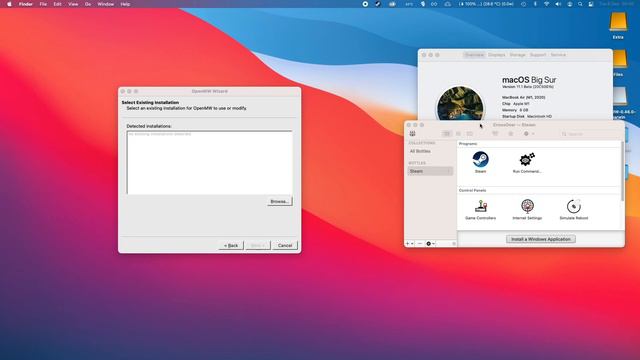Click the Steam icon in the menu bar
Viewport: 640px width, 360px height.
pos(378,4)
